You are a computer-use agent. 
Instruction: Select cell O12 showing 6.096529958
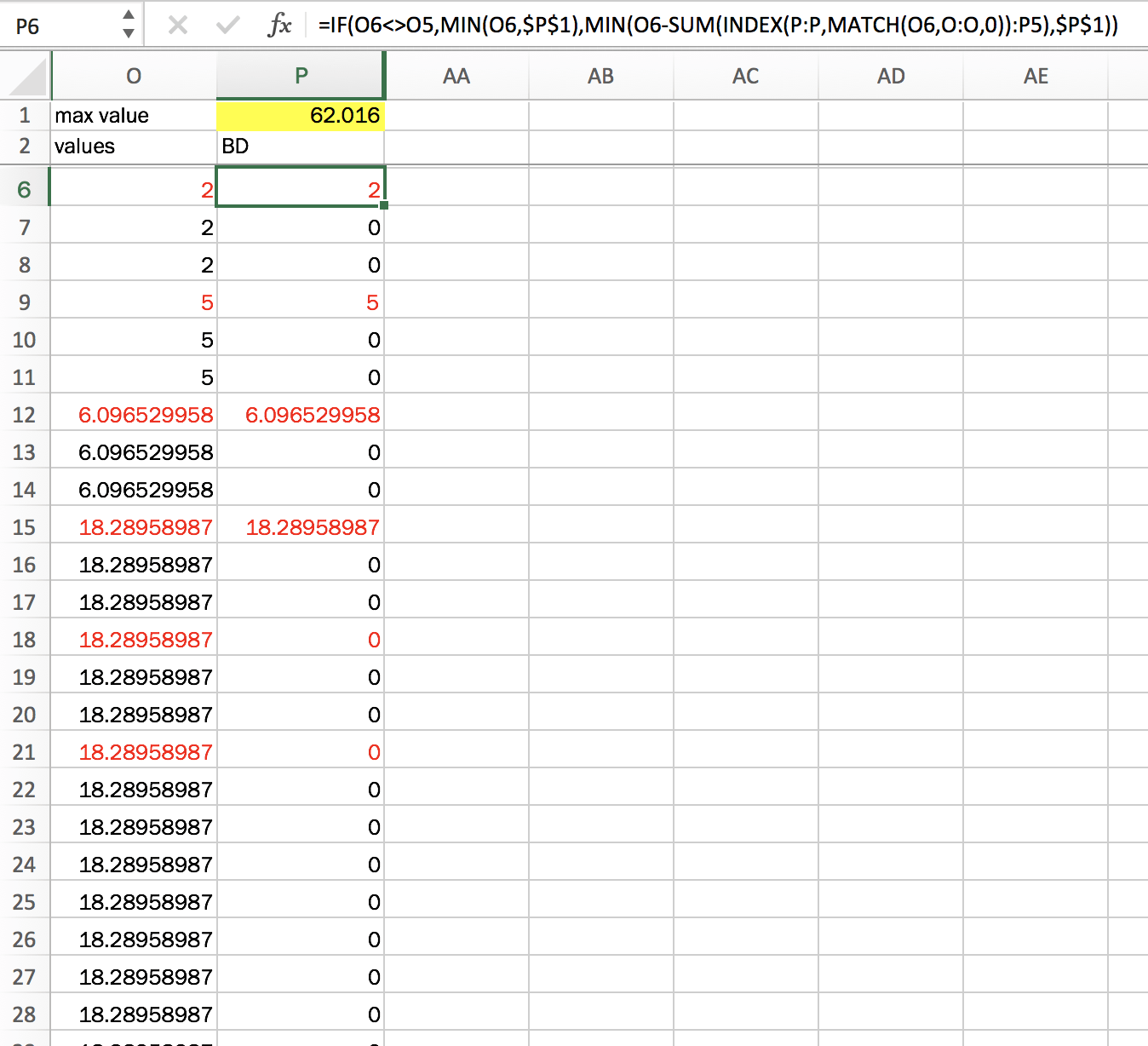pyautogui.click(x=133, y=415)
